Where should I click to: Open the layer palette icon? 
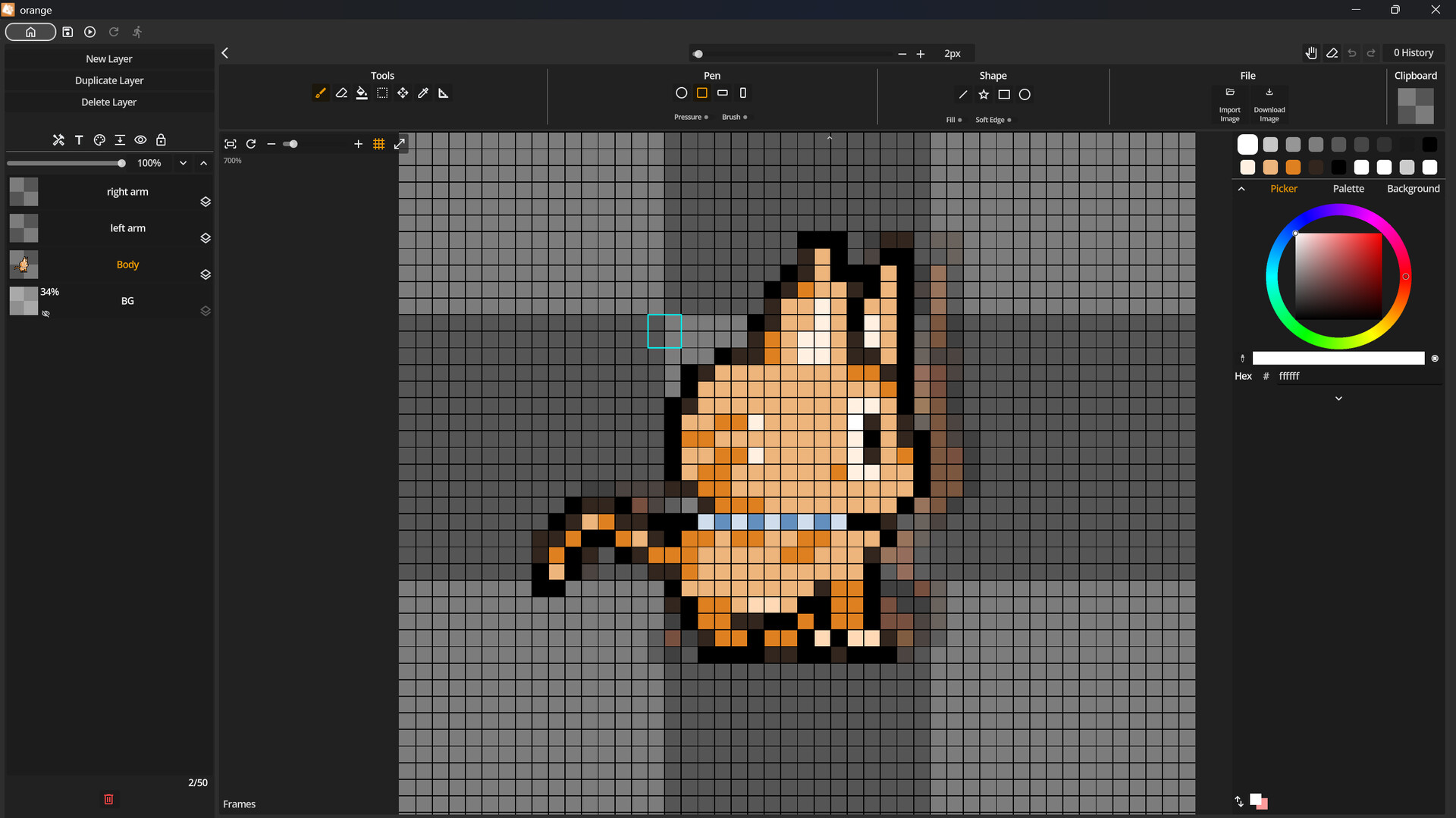(x=99, y=140)
